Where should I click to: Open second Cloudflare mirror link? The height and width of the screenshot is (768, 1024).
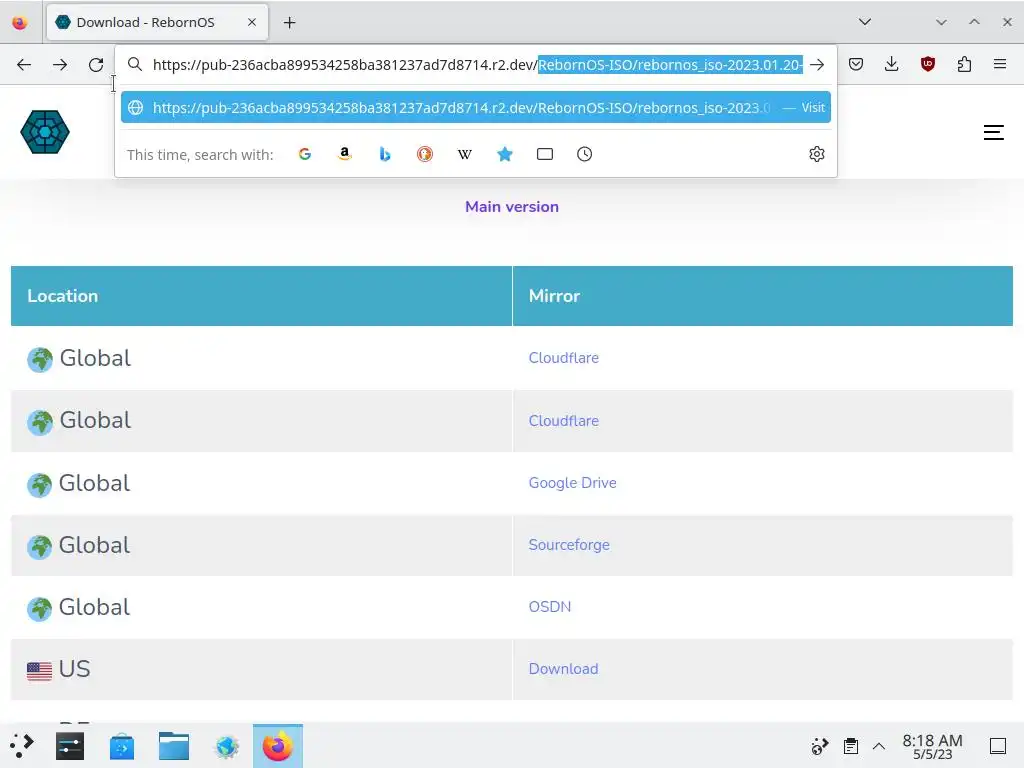point(564,421)
